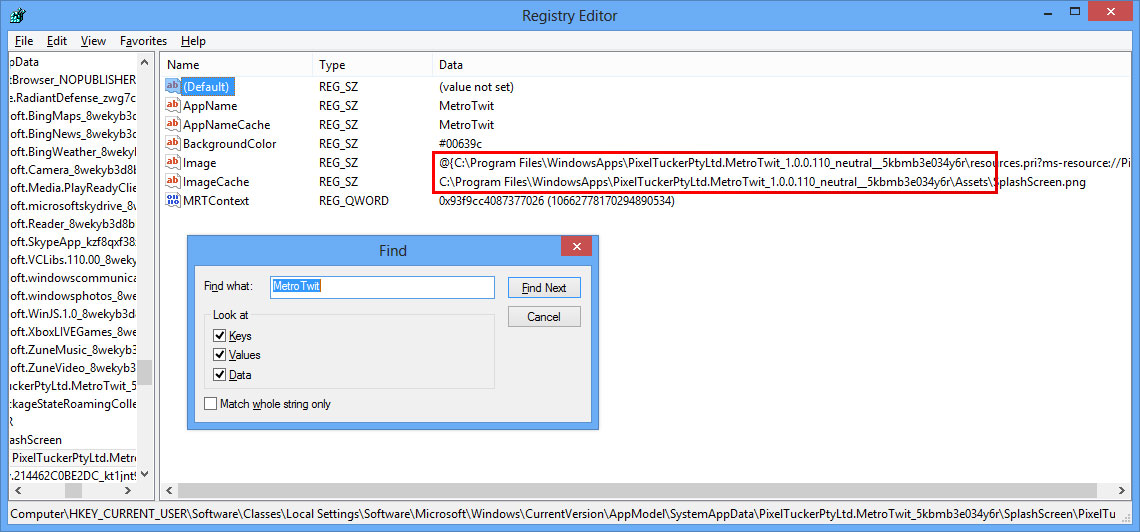
Task: Select the oft.BingMaps_8wekyb3d tree key
Action: [x=74, y=116]
